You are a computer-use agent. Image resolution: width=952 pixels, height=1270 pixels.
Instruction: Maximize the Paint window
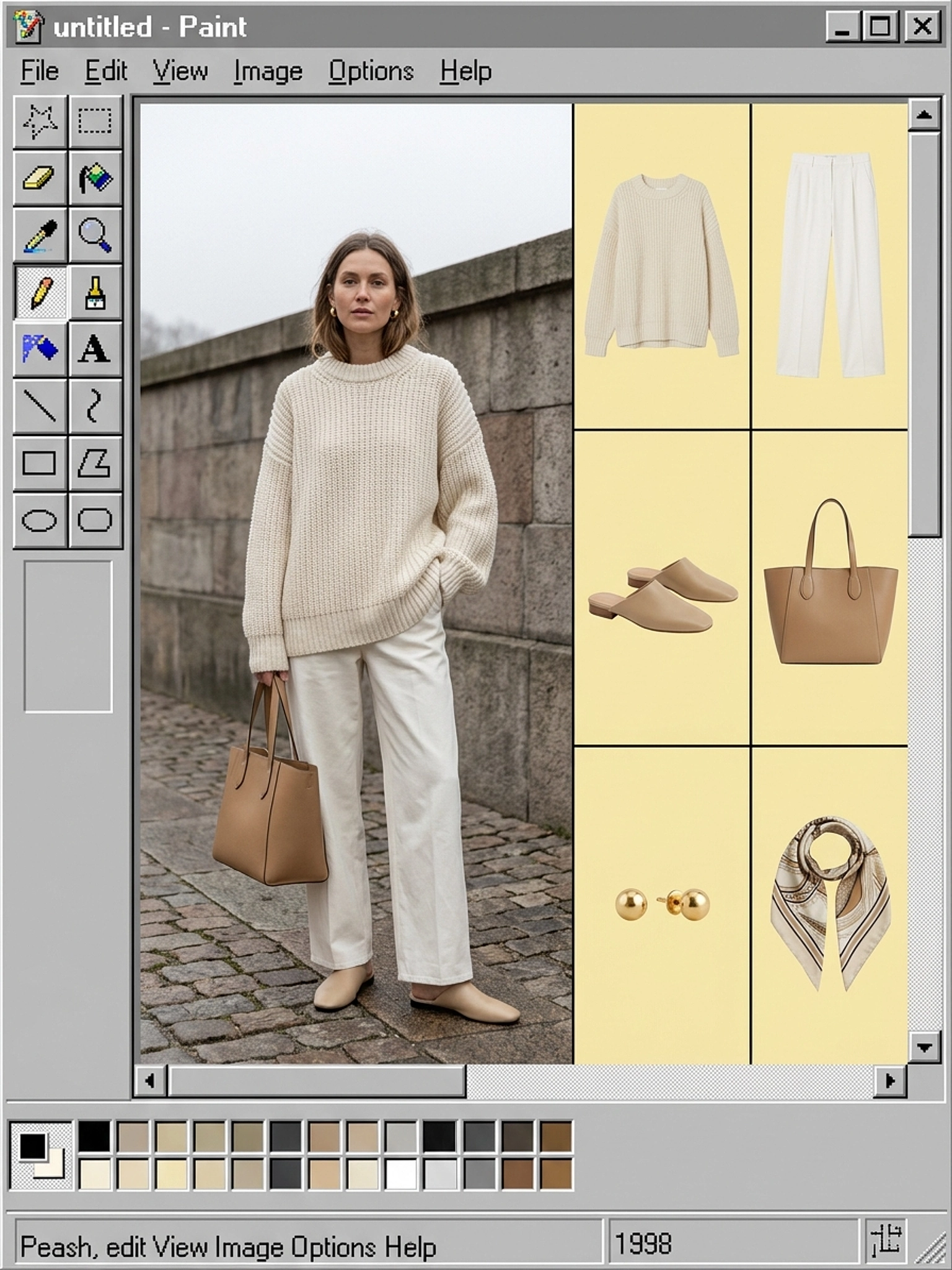[x=879, y=27]
